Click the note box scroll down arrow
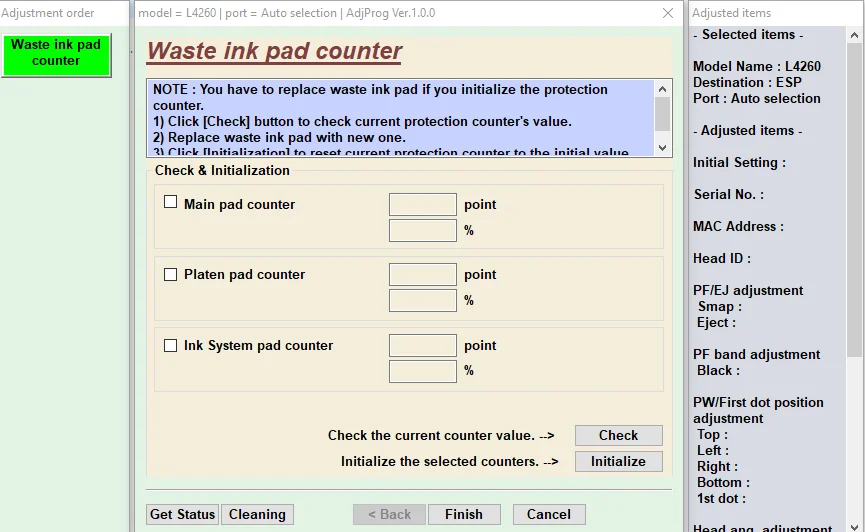The width and height of the screenshot is (865, 532). coord(663,148)
